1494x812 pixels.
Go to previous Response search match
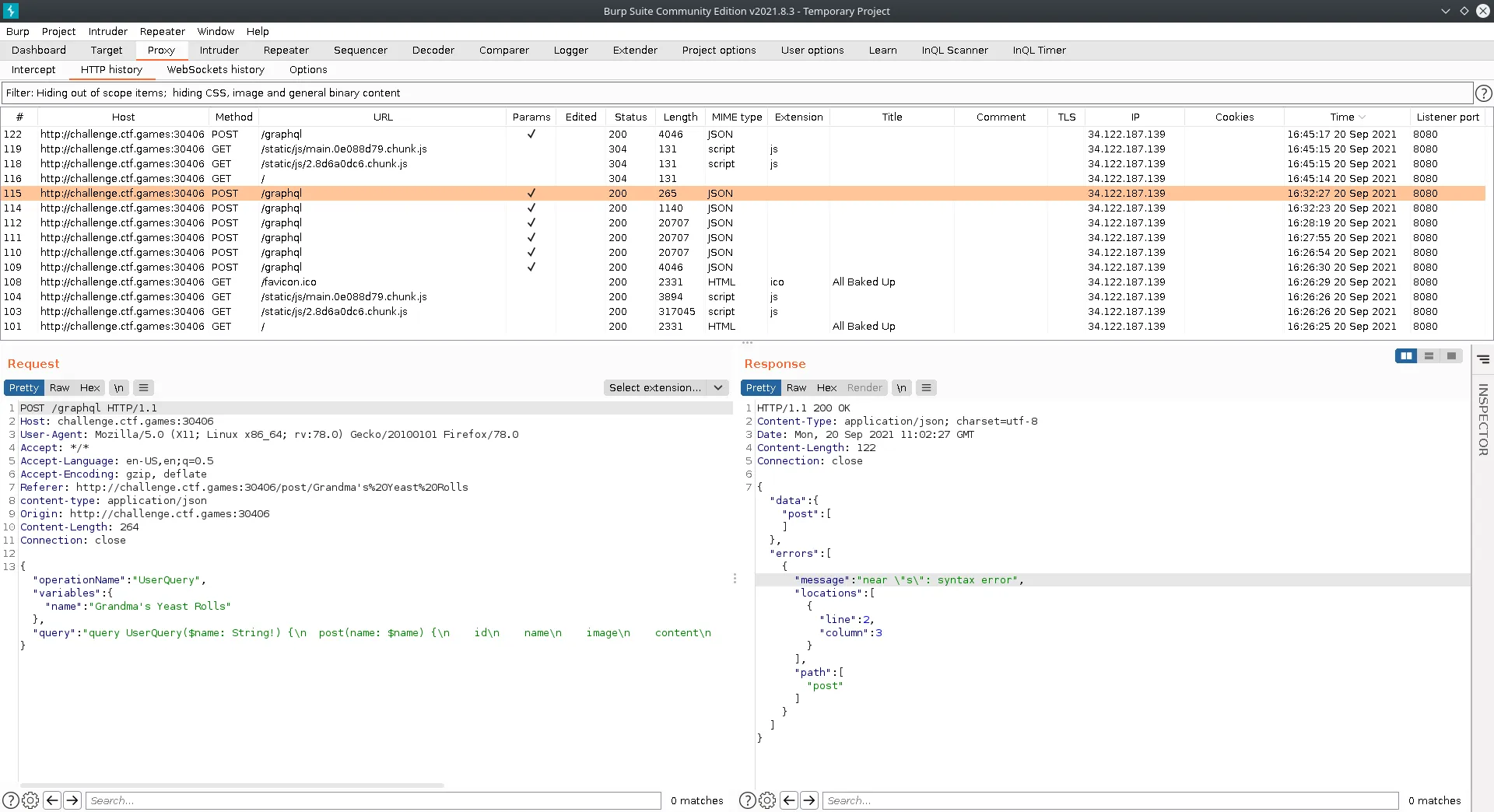[x=789, y=800]
